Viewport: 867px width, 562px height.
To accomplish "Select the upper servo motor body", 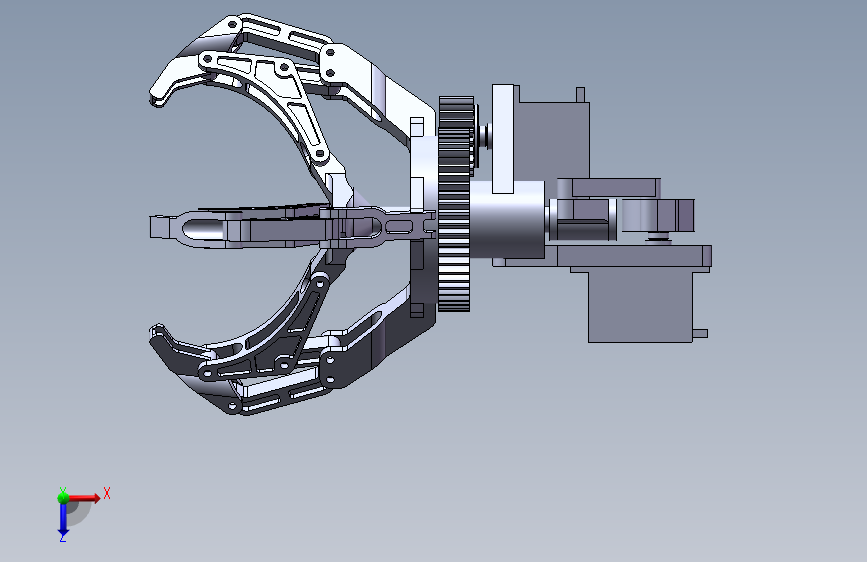I will tap(553, 140).
